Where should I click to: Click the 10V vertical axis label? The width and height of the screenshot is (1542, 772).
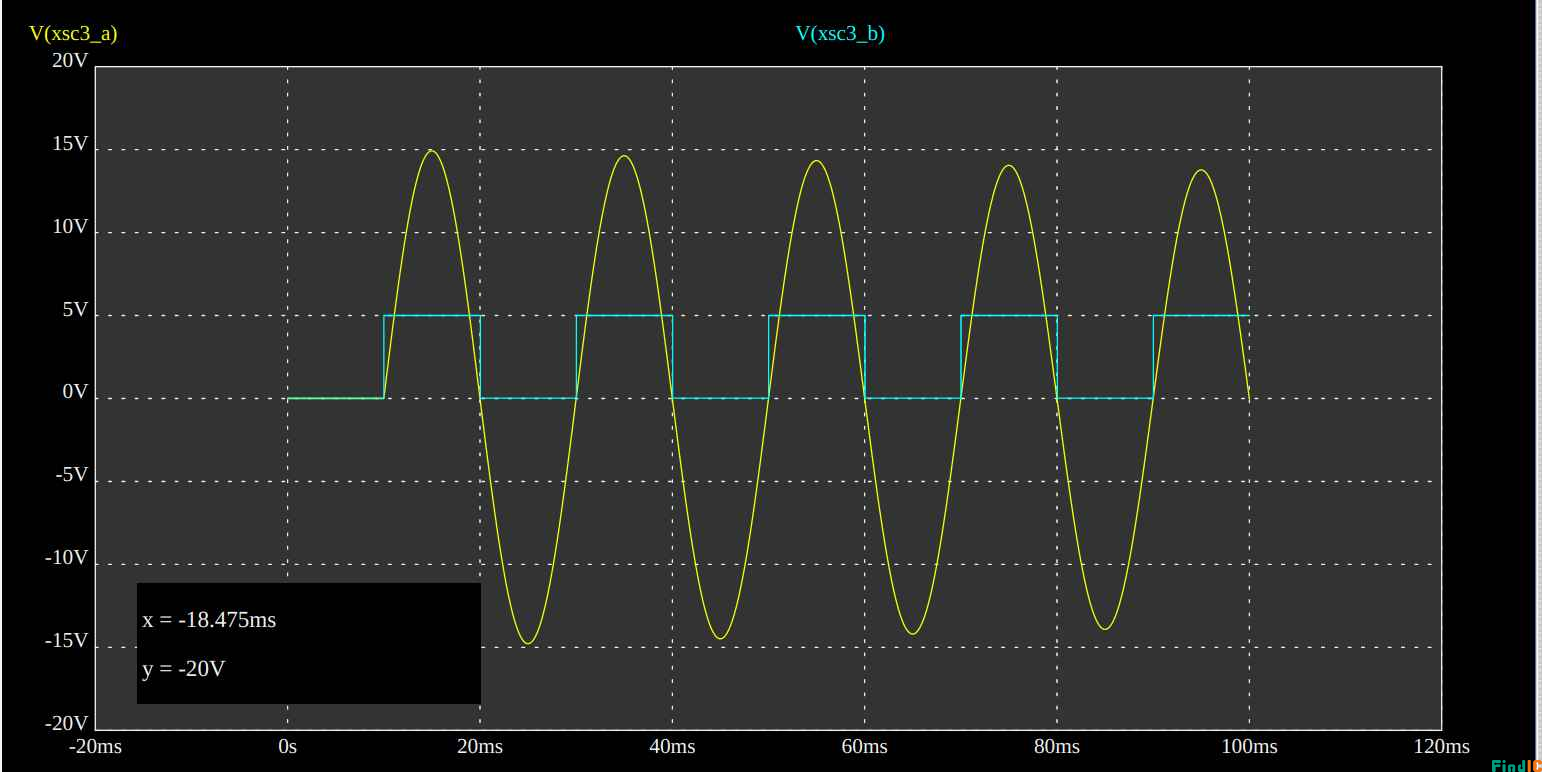tap(70, 228)
